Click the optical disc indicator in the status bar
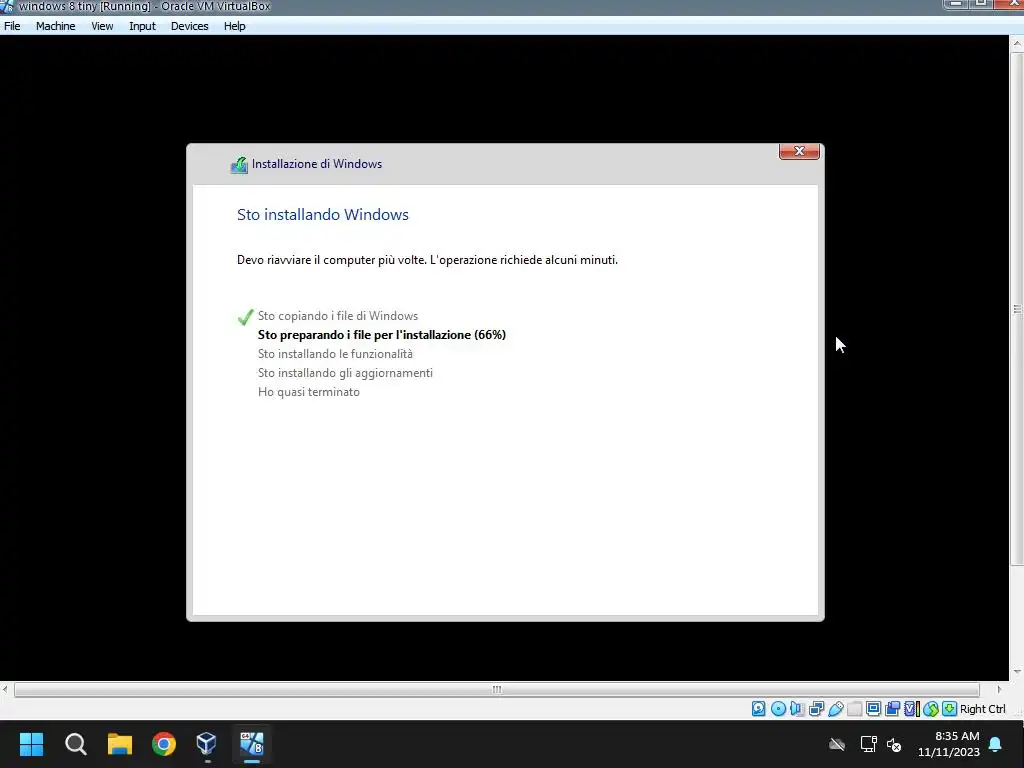Viewport: 1024px width, 768px height. click(778, 709)
